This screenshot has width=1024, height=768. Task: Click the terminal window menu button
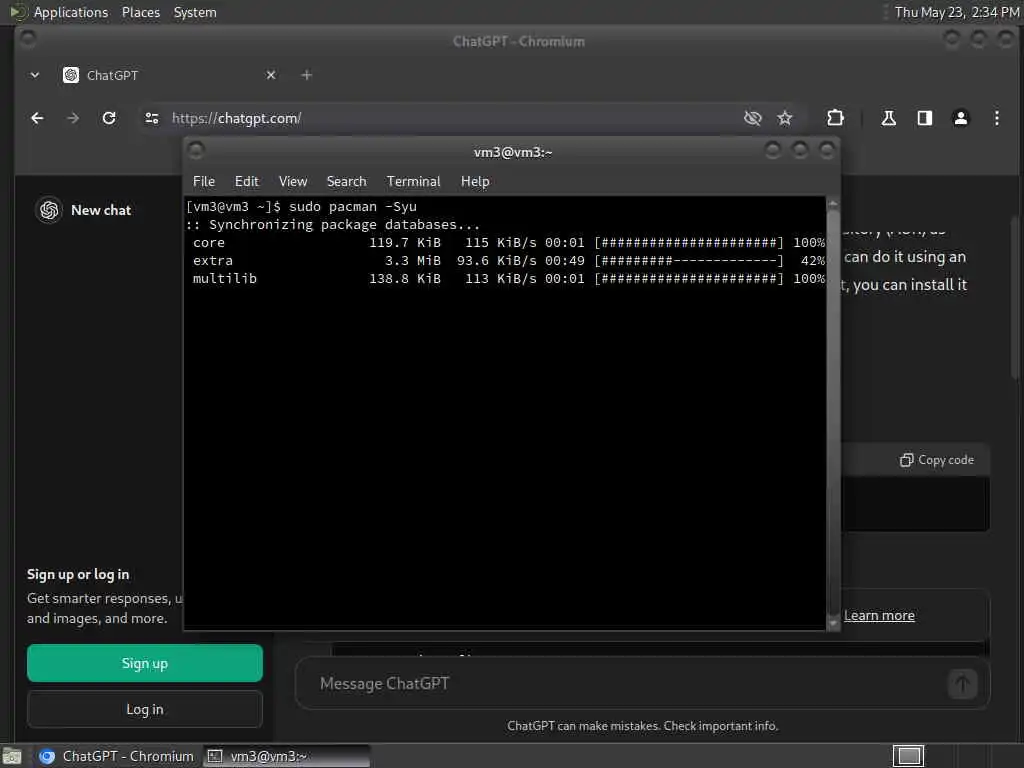(196, 151)
